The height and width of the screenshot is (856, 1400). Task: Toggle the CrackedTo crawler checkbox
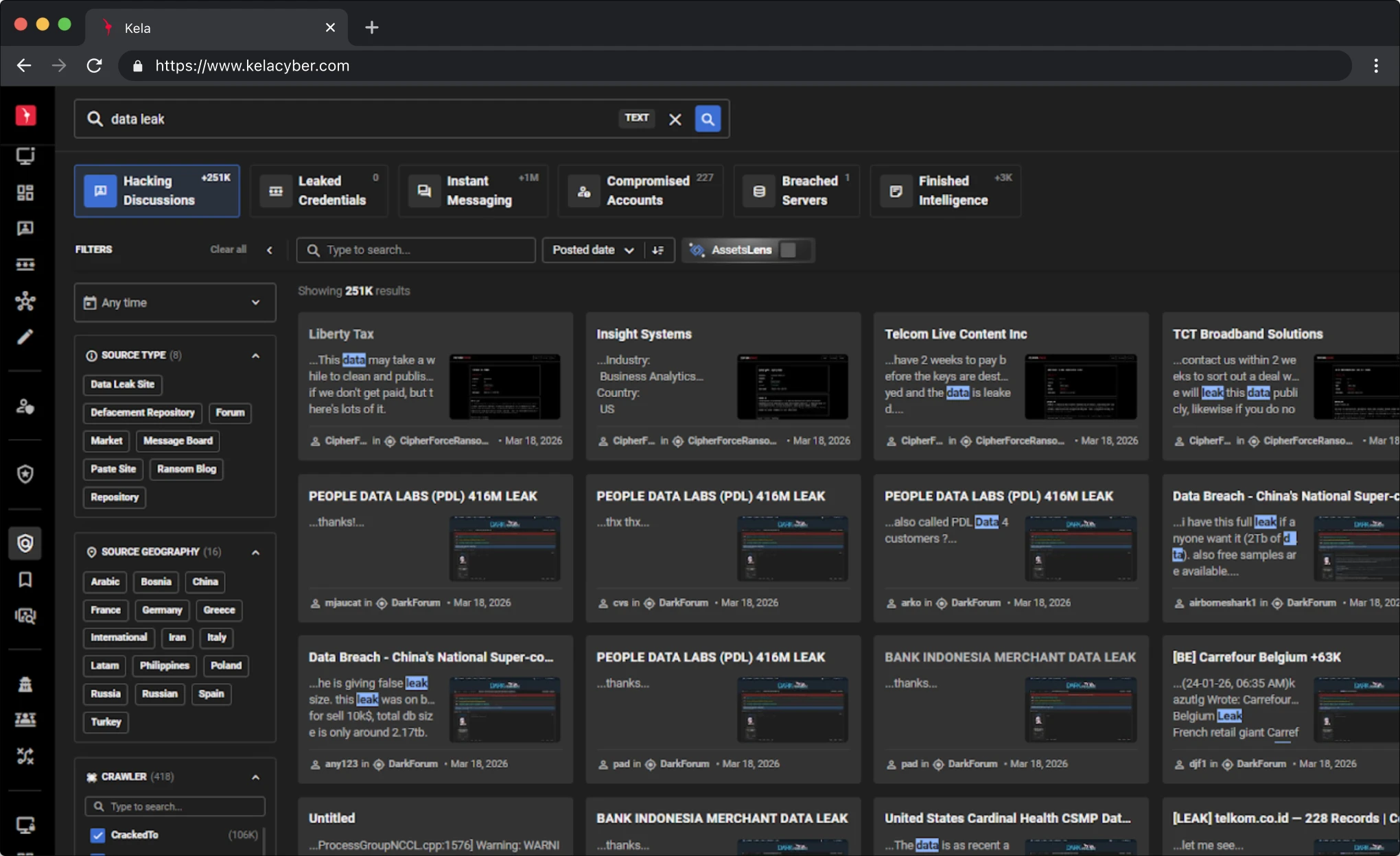click(97, 835)
